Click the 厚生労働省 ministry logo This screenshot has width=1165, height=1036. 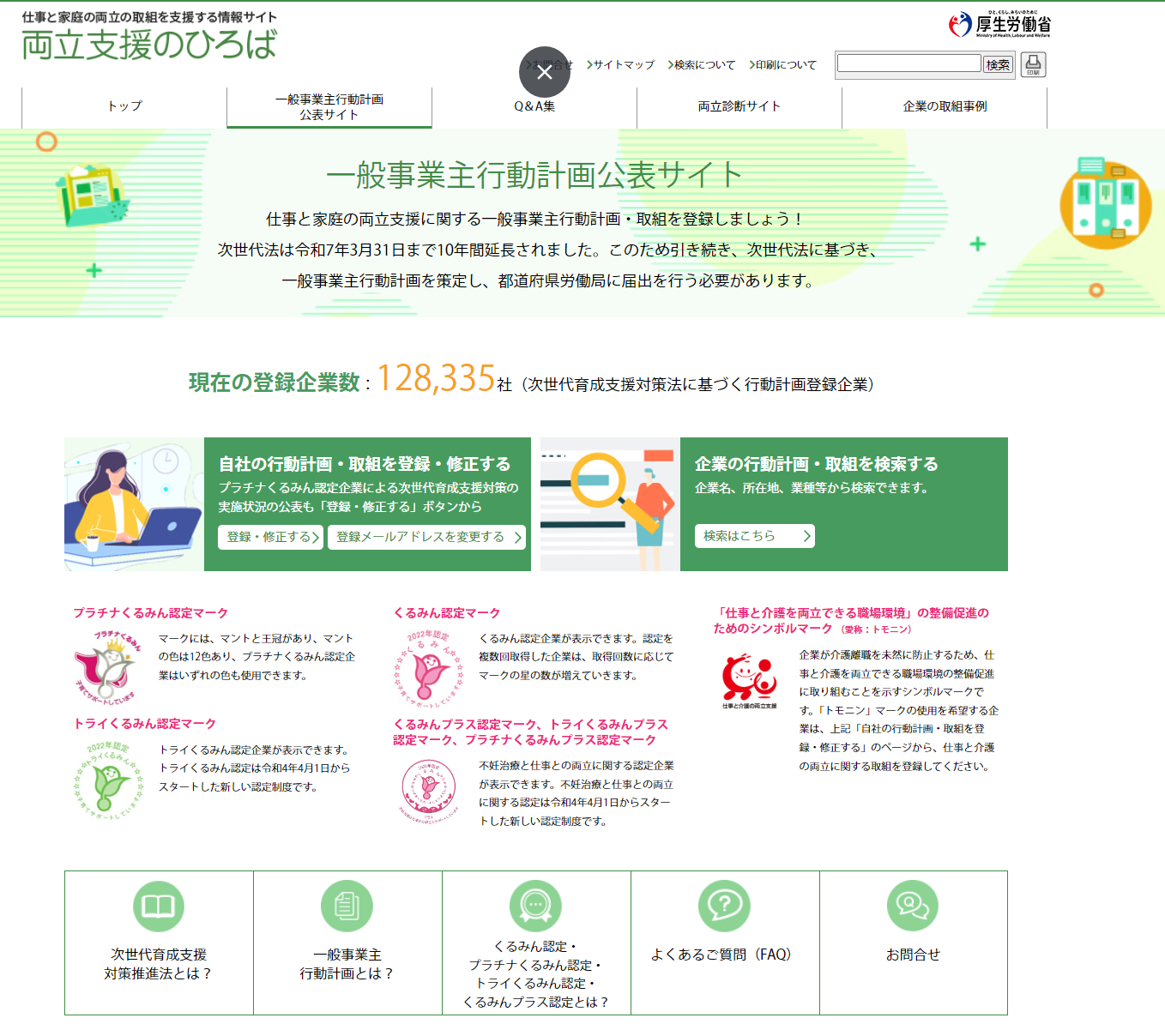999,25
